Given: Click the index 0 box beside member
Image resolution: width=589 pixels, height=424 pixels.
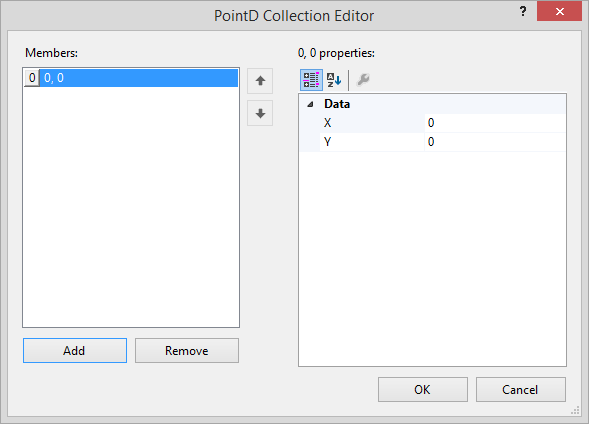Looking at the screenshot, I should pyautogui.click(x=32, y=78).
